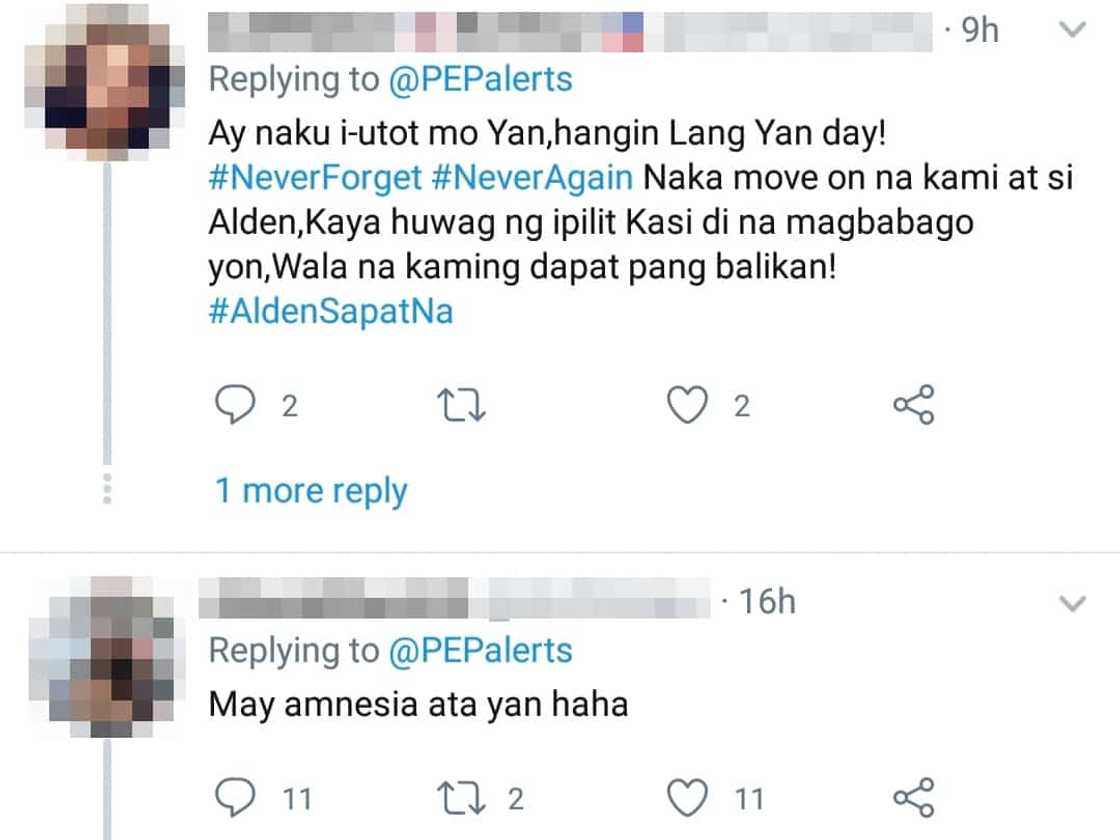
Task: Retweet the first tweet
Action: [x=462, y=406]
